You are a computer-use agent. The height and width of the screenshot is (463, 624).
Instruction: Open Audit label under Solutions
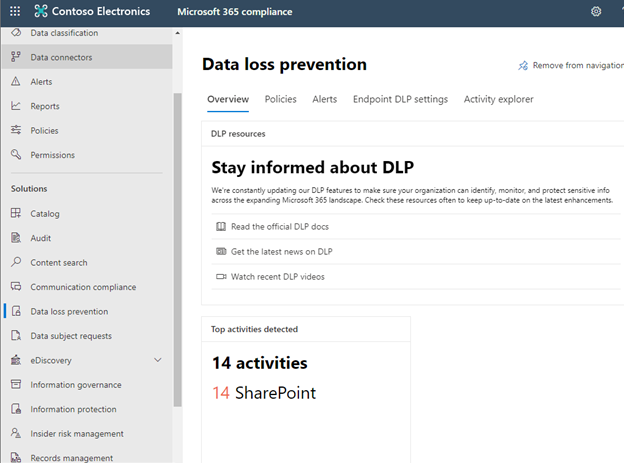click(41, 238)
